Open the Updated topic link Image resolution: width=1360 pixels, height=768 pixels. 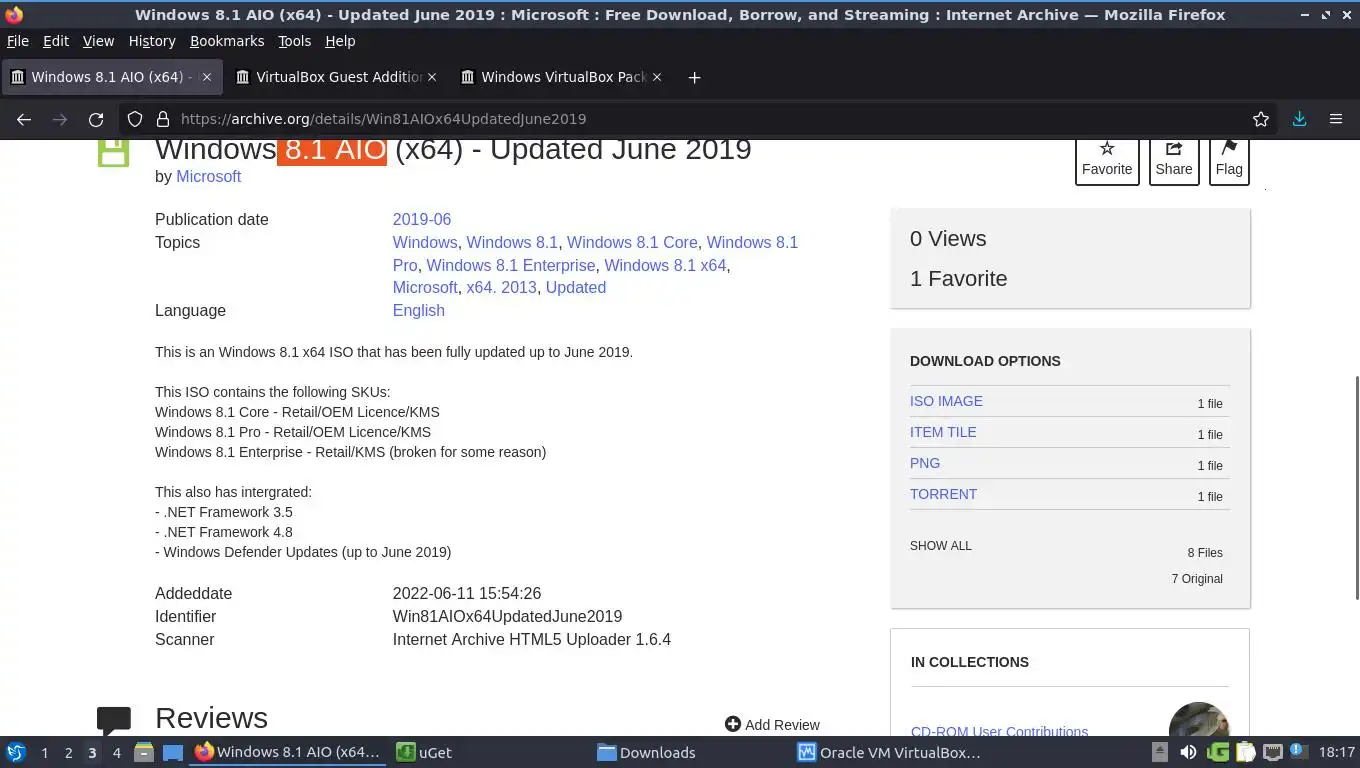pyautogui.click(x=576, y=287)
